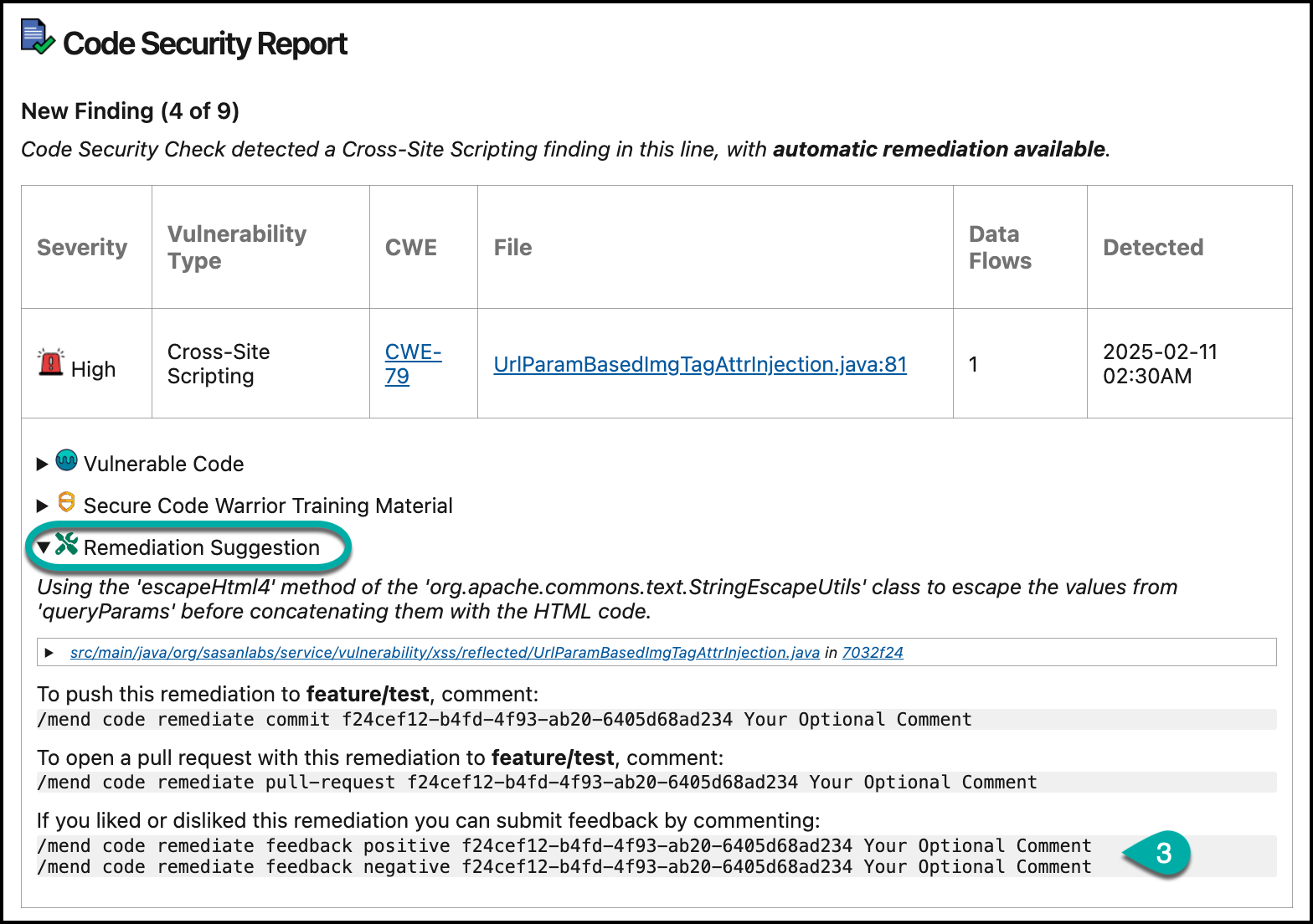Open commit hash 7032f24 link
This screenshot has width=1313, height=924.
(x=873, y=653)
